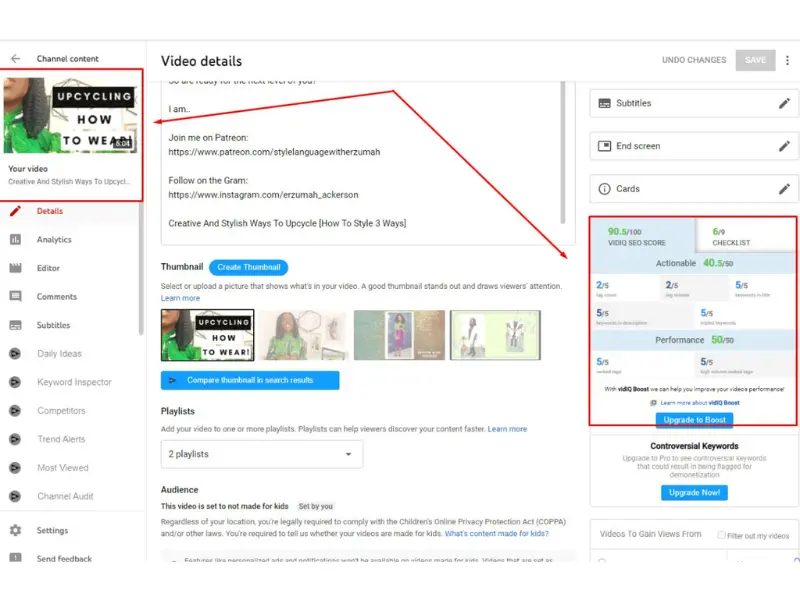Enable the Filter out my videos checkbox

pyautogui.click(x=721, y=535)
